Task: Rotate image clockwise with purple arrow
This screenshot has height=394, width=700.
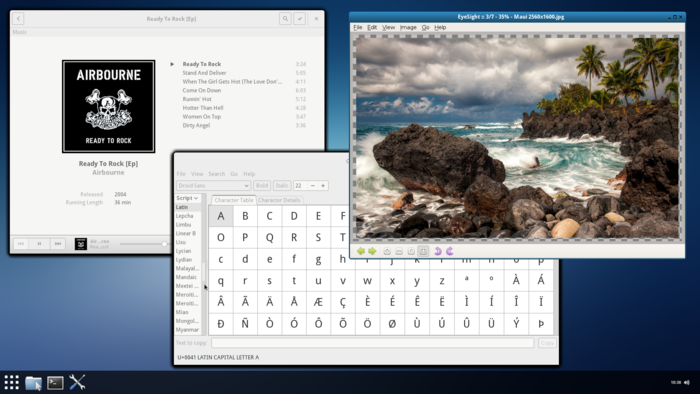Action: [x=450, y=251]
